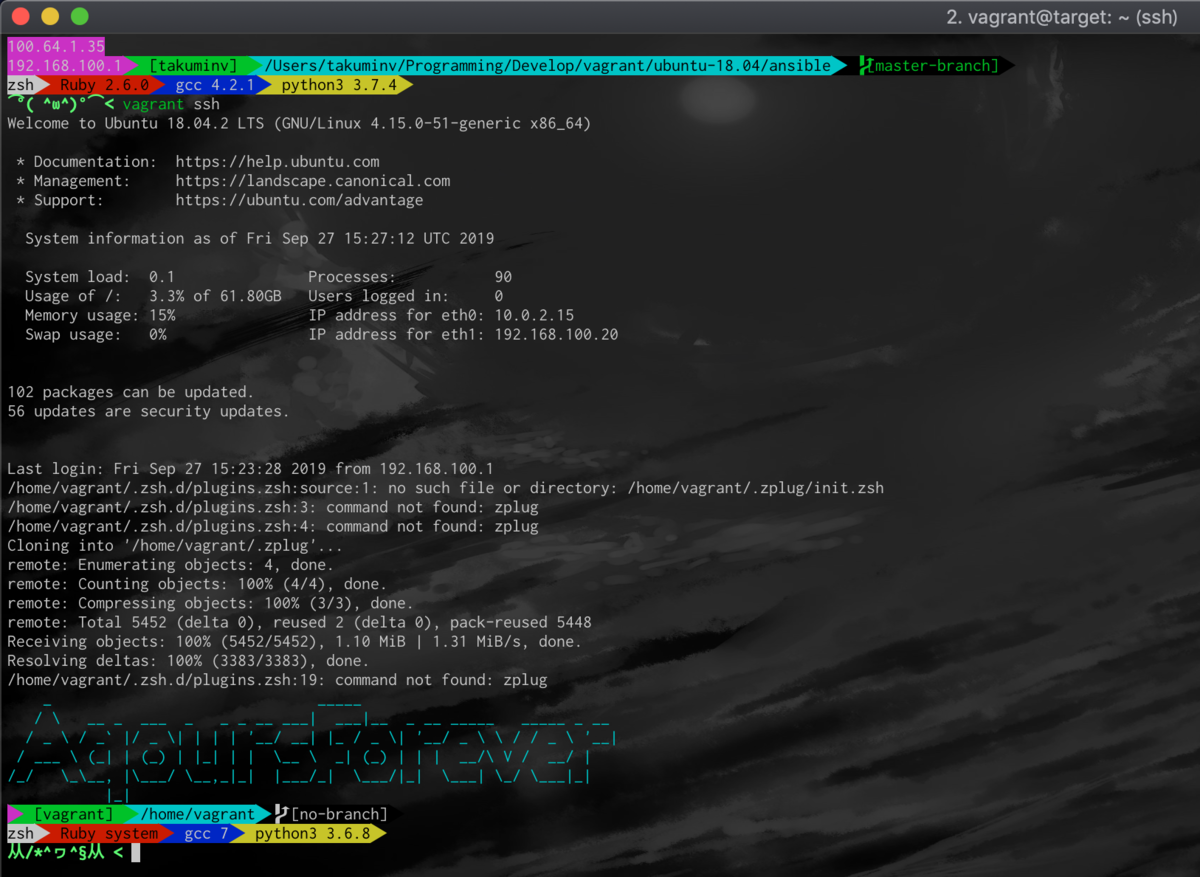Open the https://ubuntu.com/advantage link
This screenshot has height=877, width=1200.
(299, 200)
